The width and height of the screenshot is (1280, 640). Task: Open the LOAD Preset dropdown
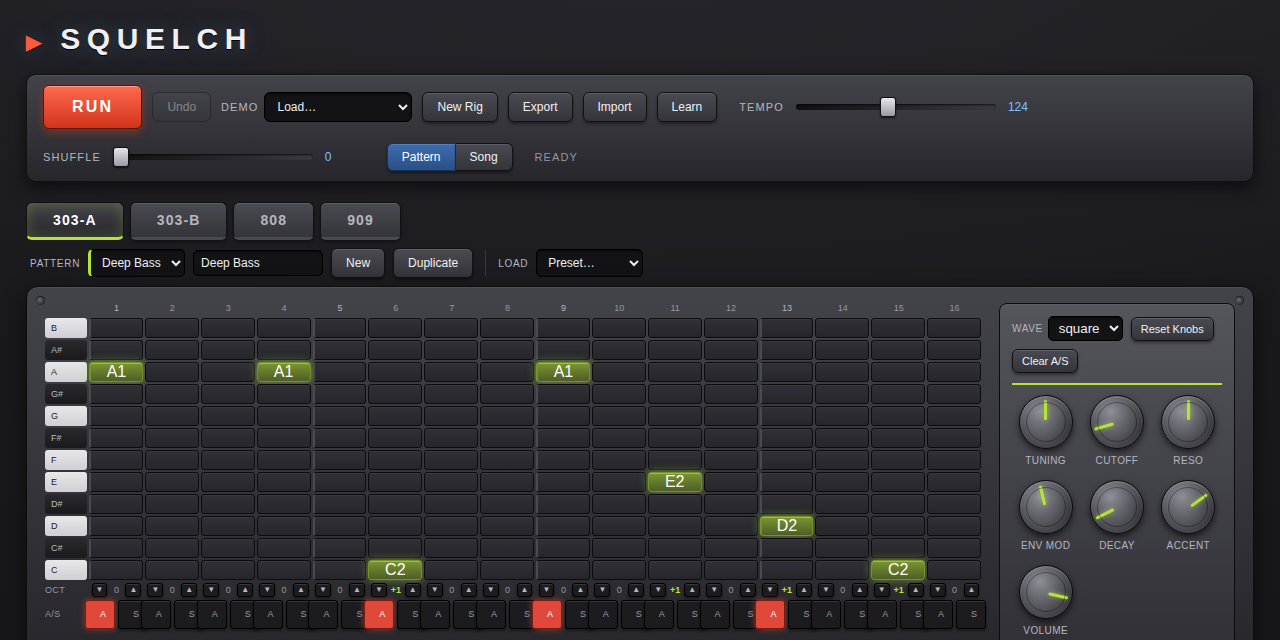coord(590,263)
